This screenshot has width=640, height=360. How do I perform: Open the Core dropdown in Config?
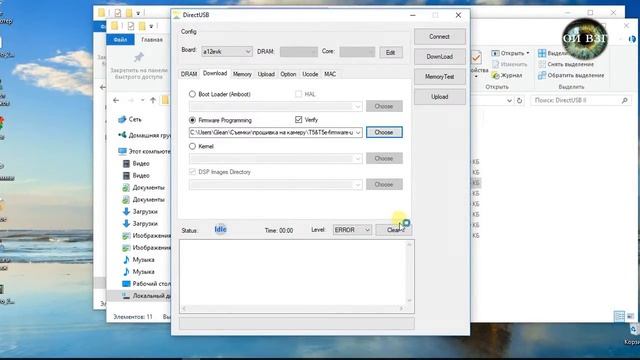(x=357, y=52)
